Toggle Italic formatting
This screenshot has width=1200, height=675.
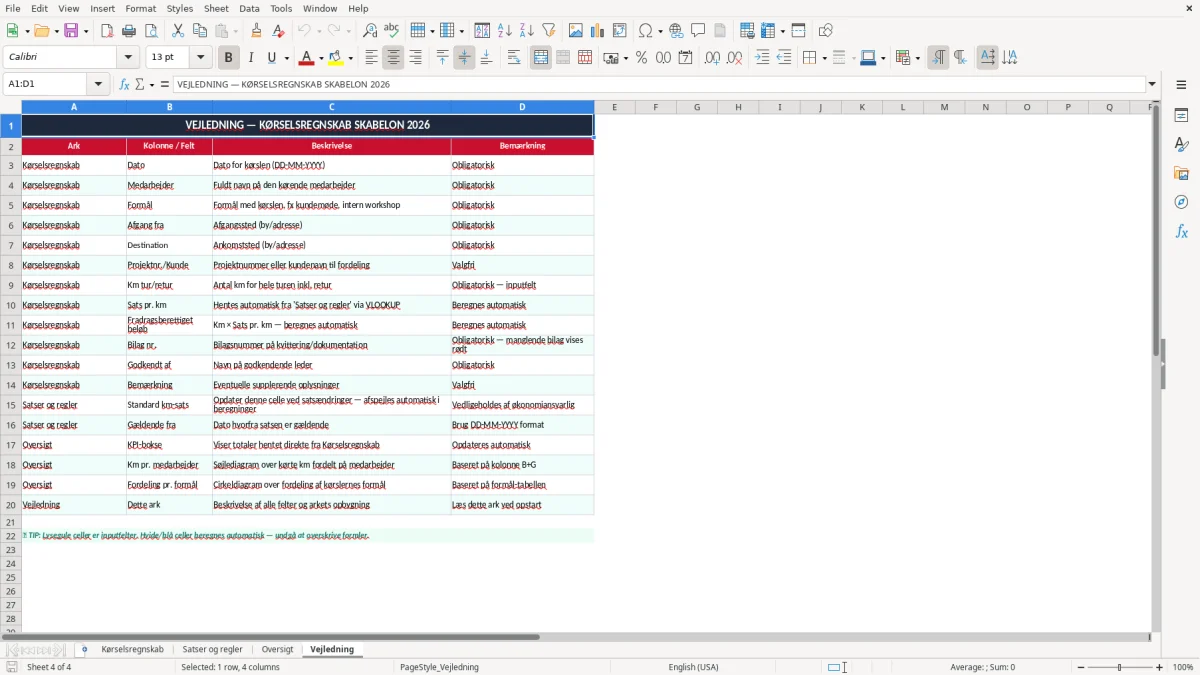[251, 58]
